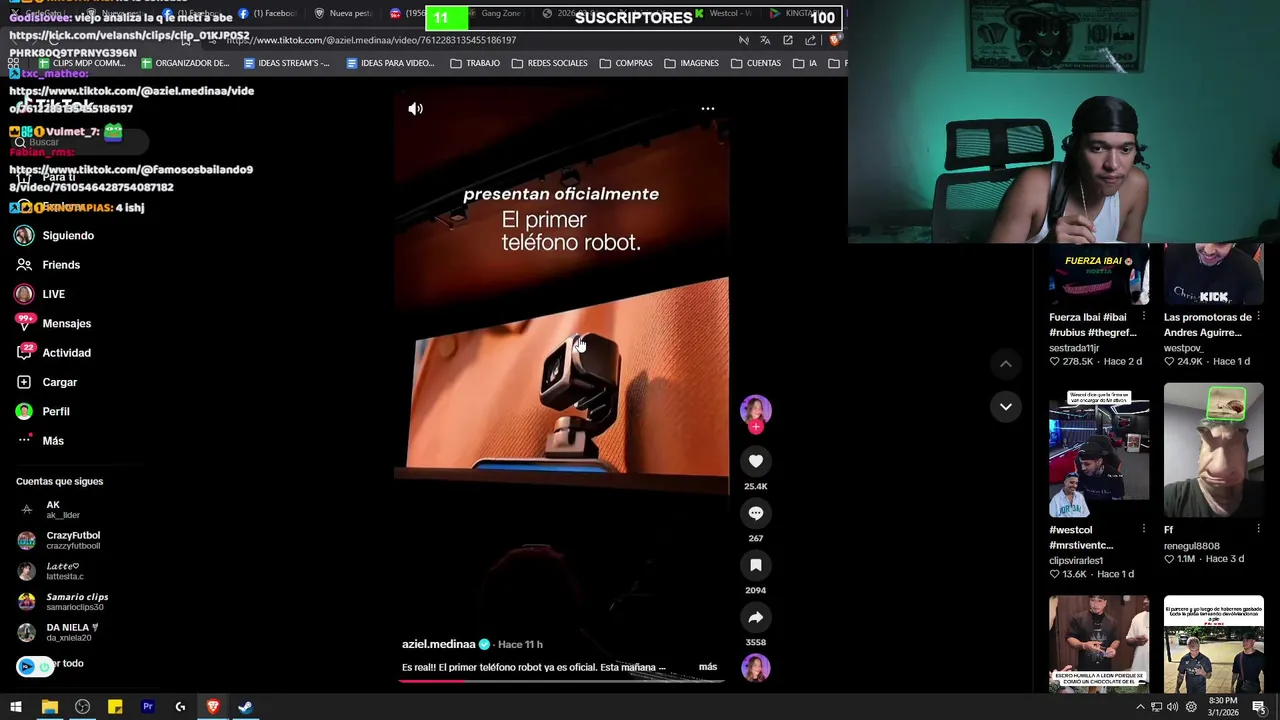Screen dimensions: 1280x720
Task: Open the aziel.medinaa creator profile link
Action: [439, 645]
